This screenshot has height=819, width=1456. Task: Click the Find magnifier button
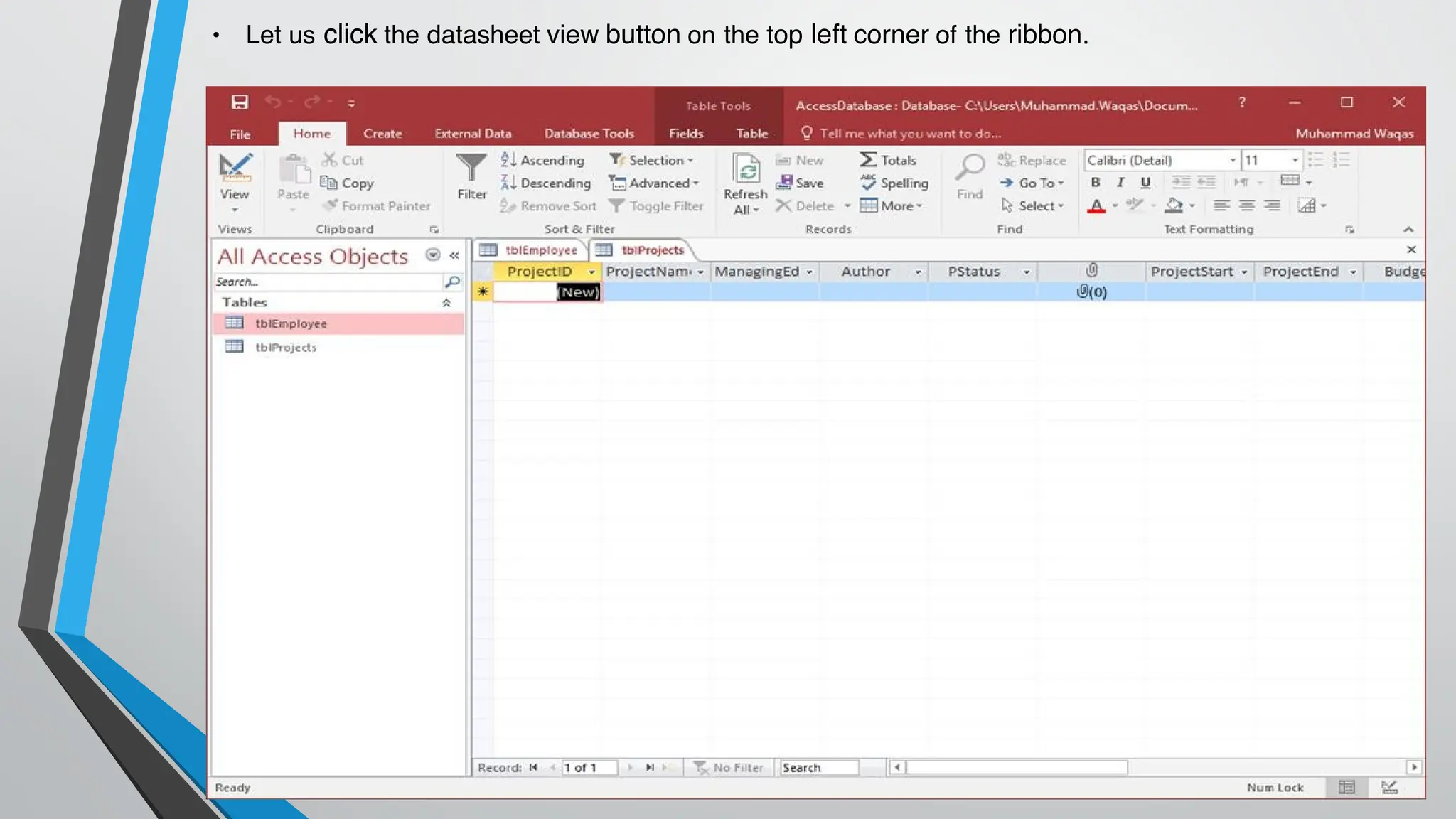tap(970, 176)
